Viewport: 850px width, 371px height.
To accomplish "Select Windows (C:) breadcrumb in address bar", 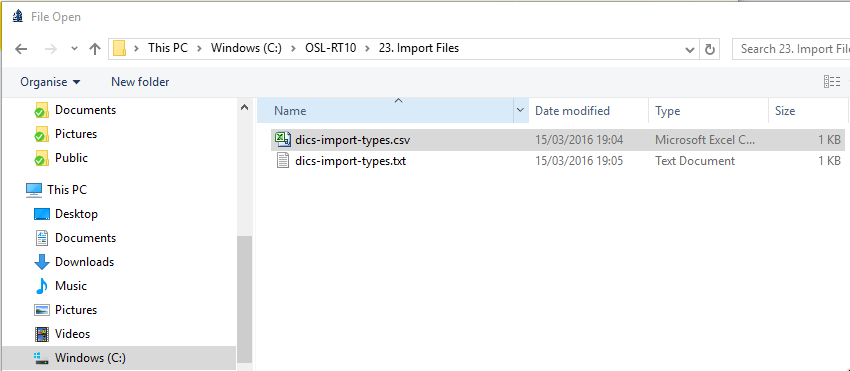I will click(x=246, y=48).
